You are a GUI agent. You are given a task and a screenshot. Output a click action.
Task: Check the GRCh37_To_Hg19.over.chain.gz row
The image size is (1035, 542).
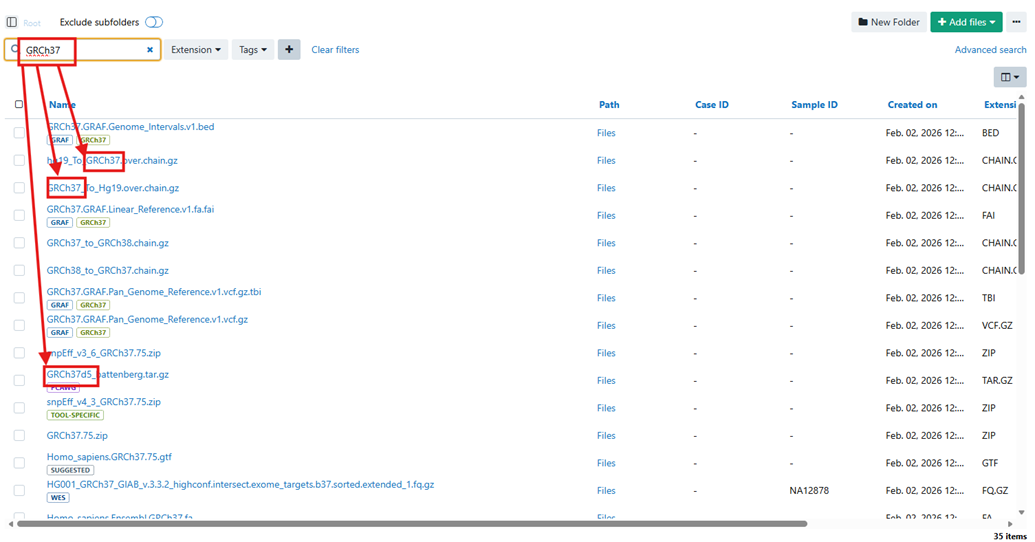click(x=19, y=188)
